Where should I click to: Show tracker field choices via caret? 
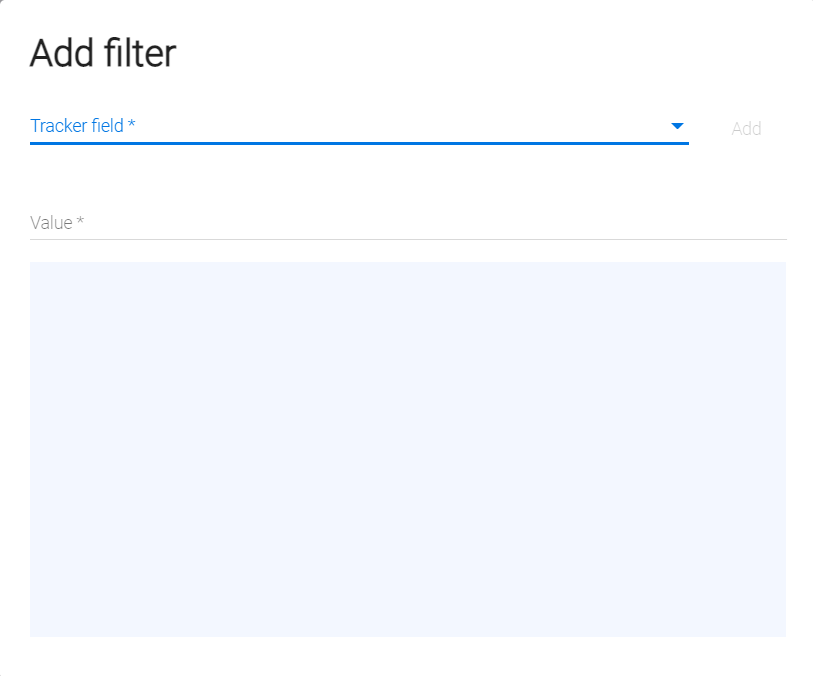pos(677,126)
